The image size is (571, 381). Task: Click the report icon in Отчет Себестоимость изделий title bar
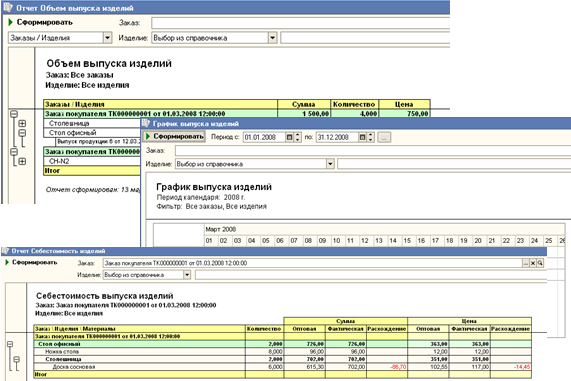pyautogui.click(x=5, y=251)
